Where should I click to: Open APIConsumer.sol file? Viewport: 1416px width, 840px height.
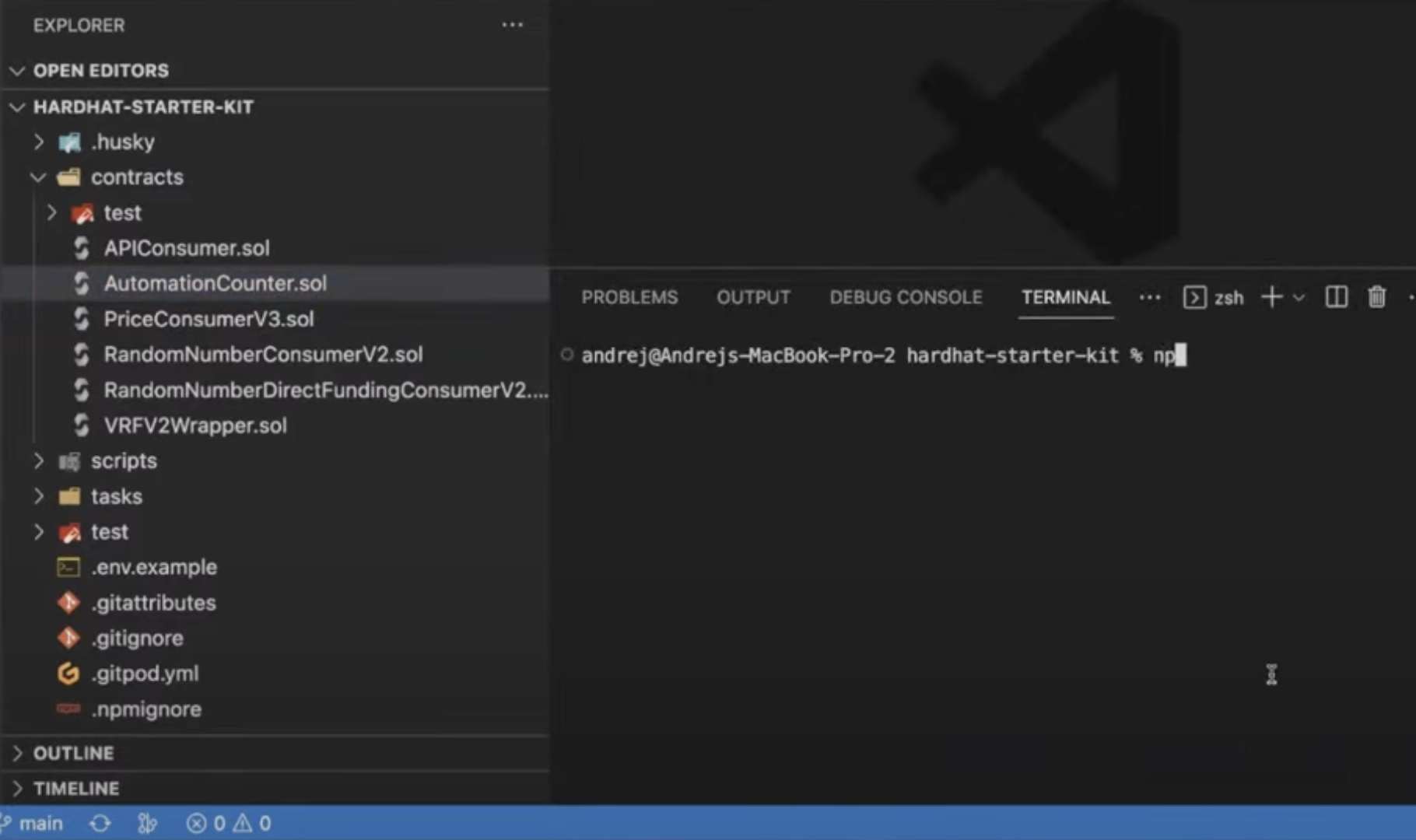[x=187, y=248]
